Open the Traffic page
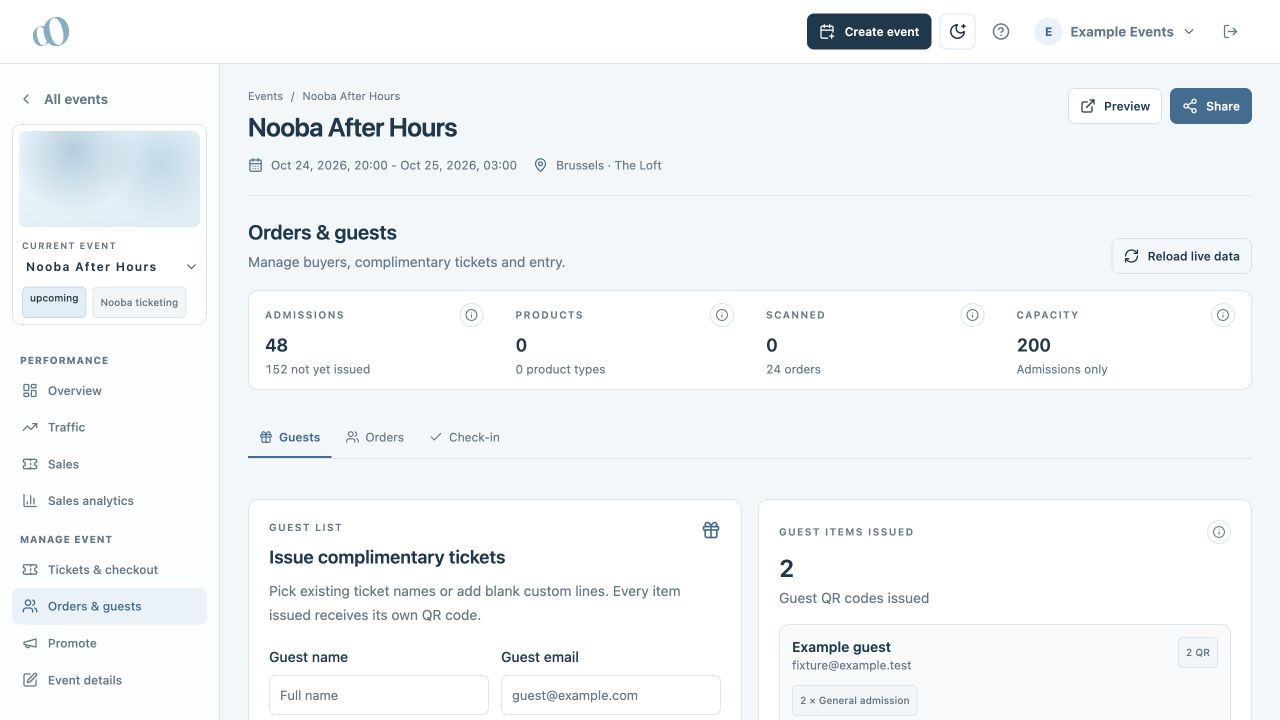 pos(110,427)
